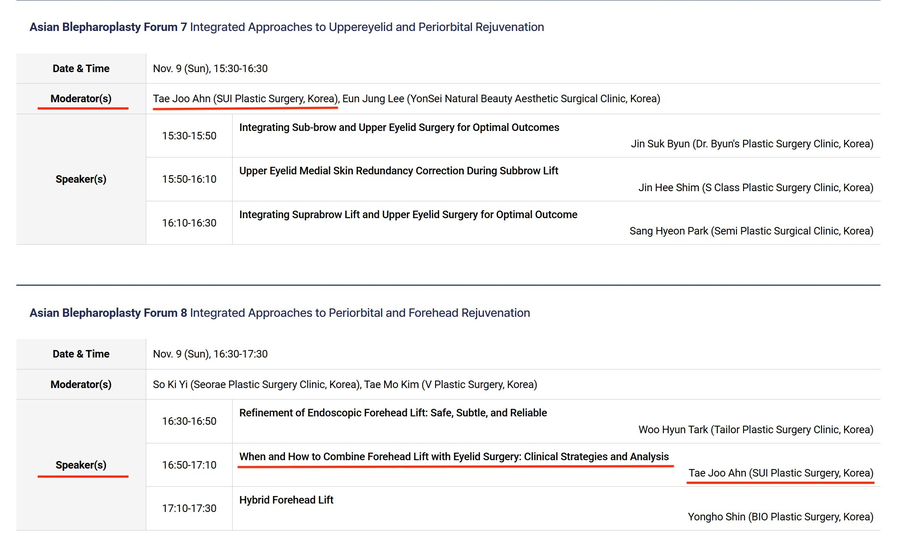Click speaker Jin Hee Shim
This screenshot has width=900, height=554.
(x=755, y=188)
